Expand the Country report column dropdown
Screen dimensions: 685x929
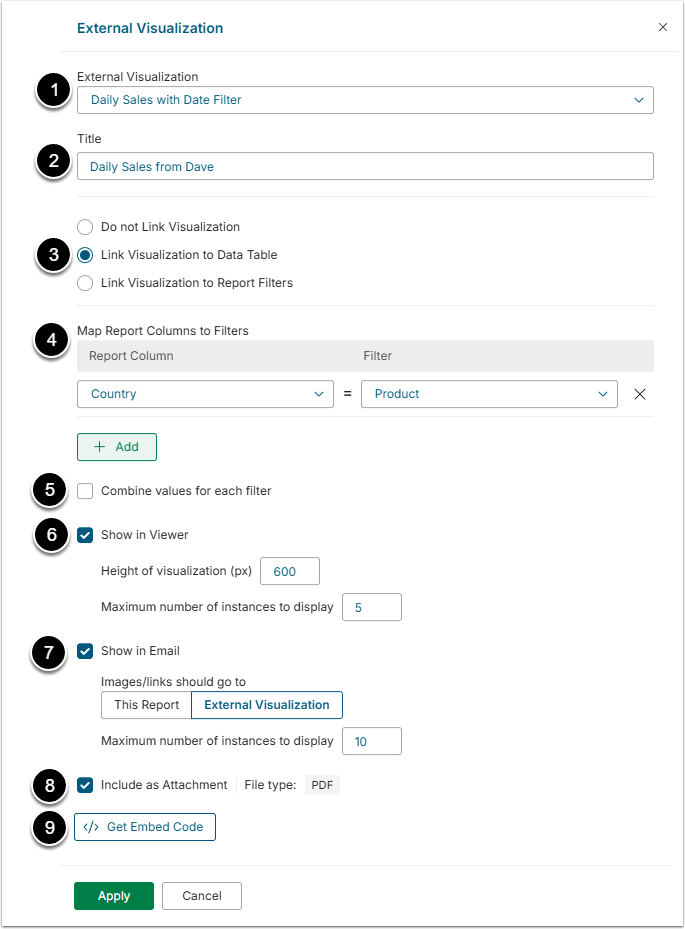click(x=205, y=394)
